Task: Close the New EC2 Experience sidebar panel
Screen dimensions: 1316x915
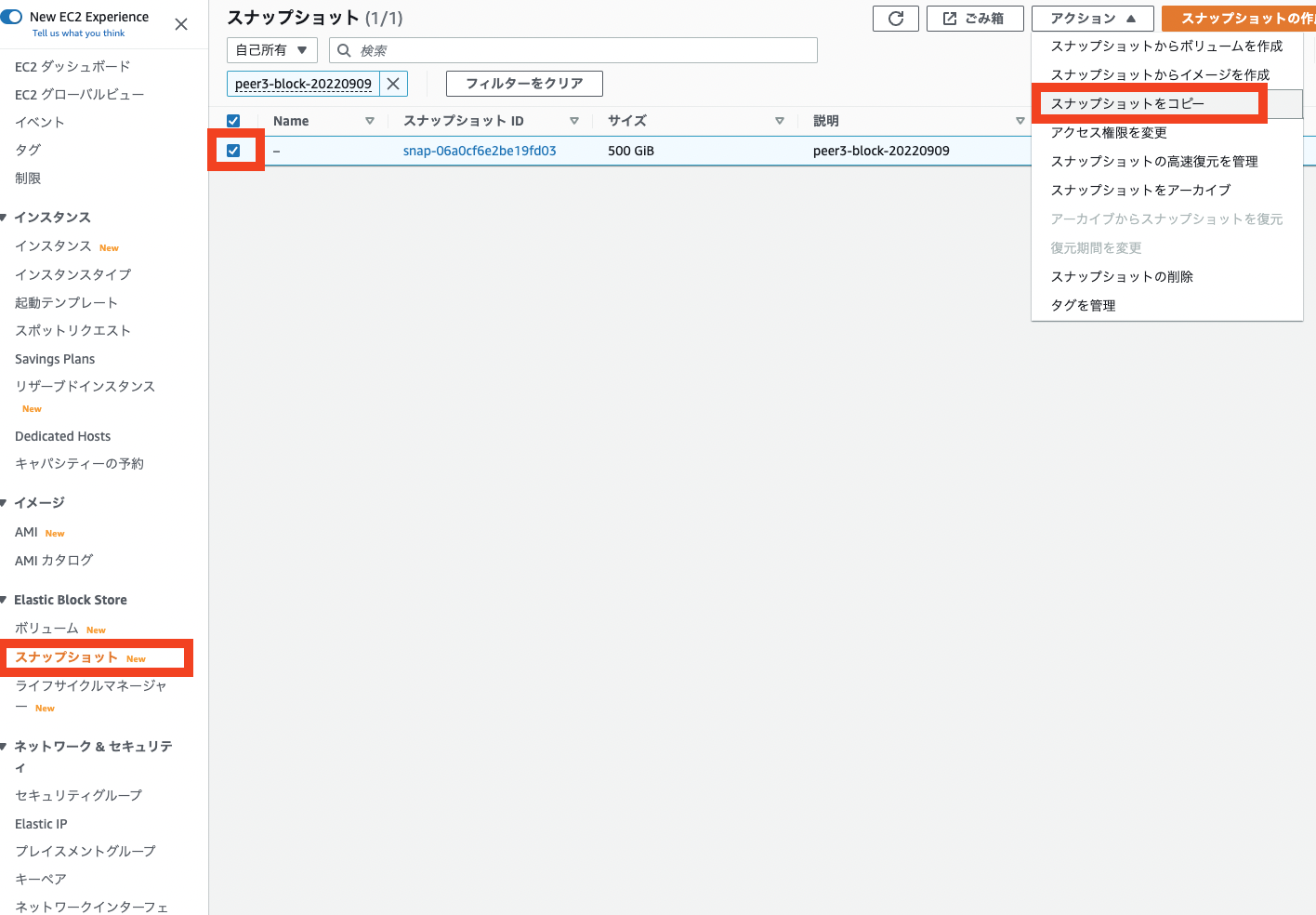Action: [181, 24]
